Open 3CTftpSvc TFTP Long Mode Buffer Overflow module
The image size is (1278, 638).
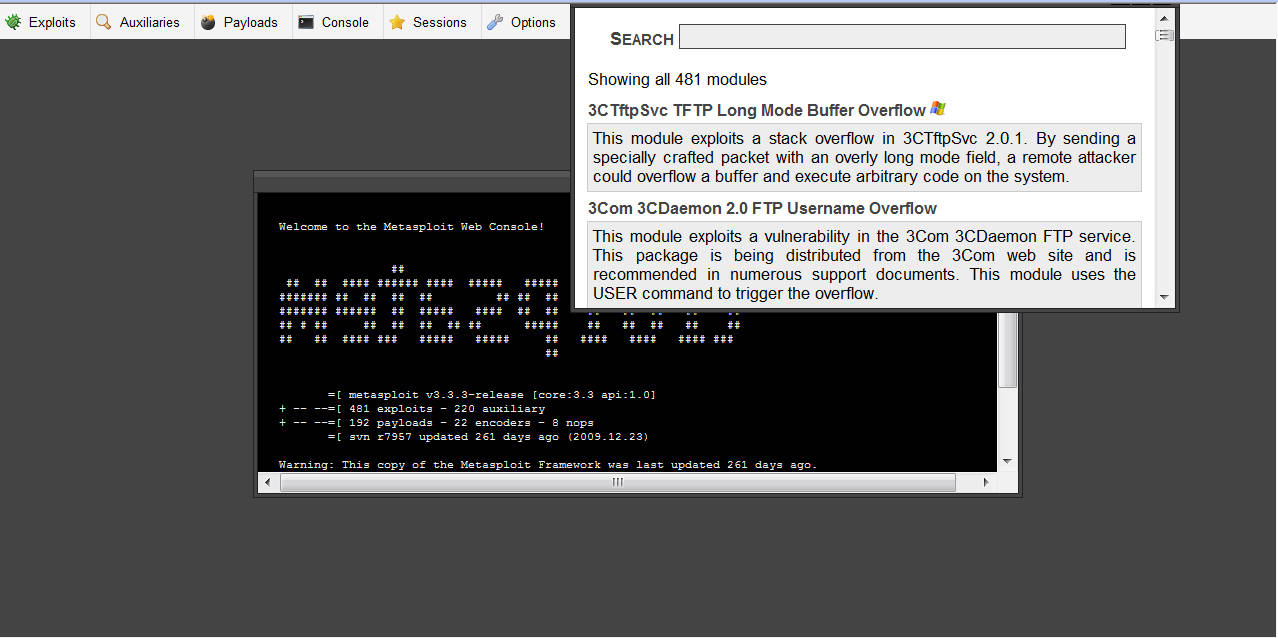click(756, 110)
